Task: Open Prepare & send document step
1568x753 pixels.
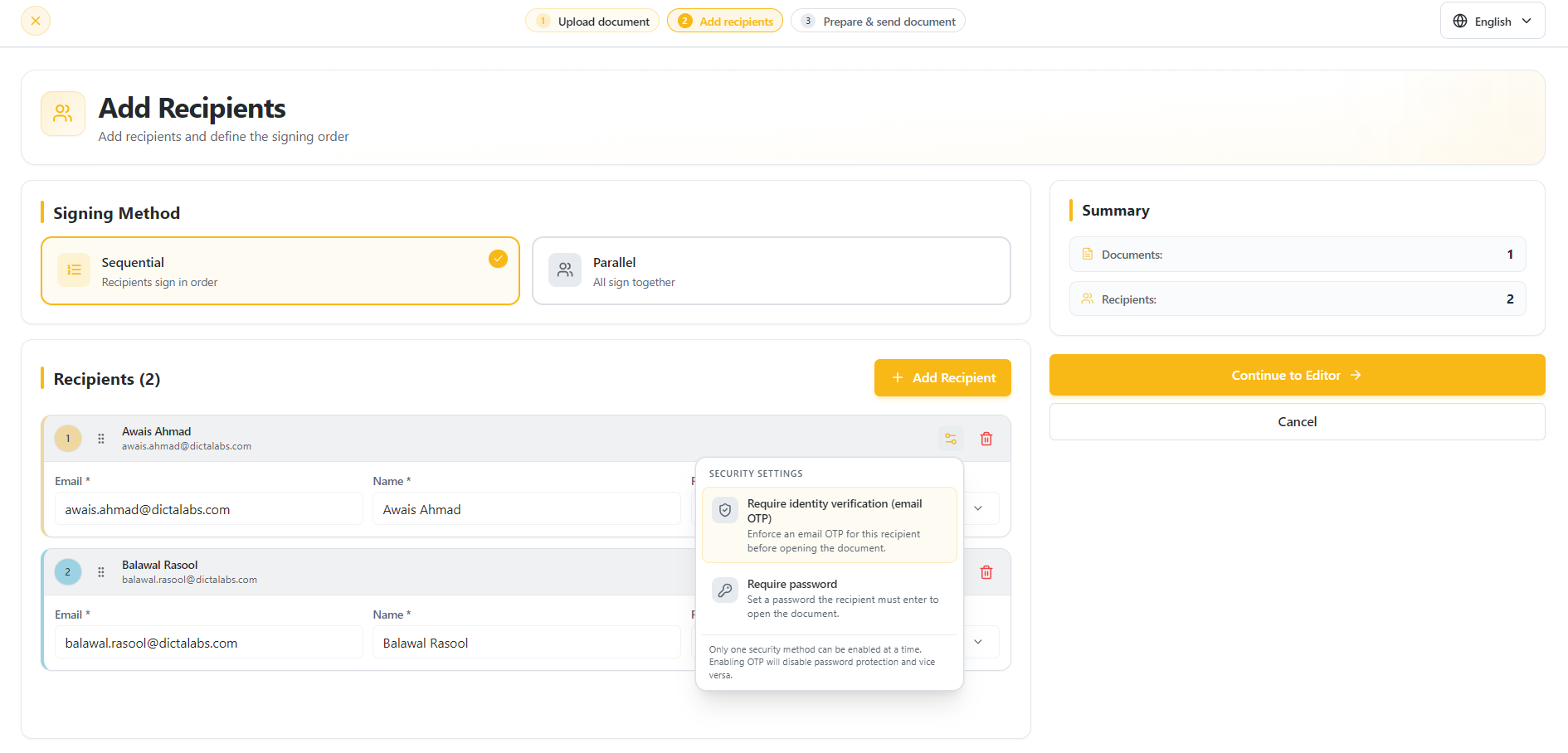Action: 878,21
